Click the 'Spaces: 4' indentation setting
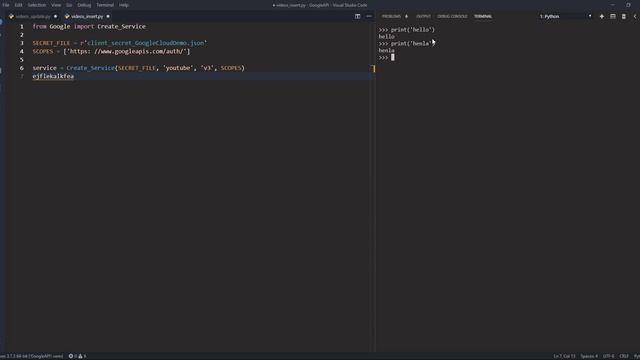The width and height of the screenshot is (640, 360). click(x=589, y=356)
